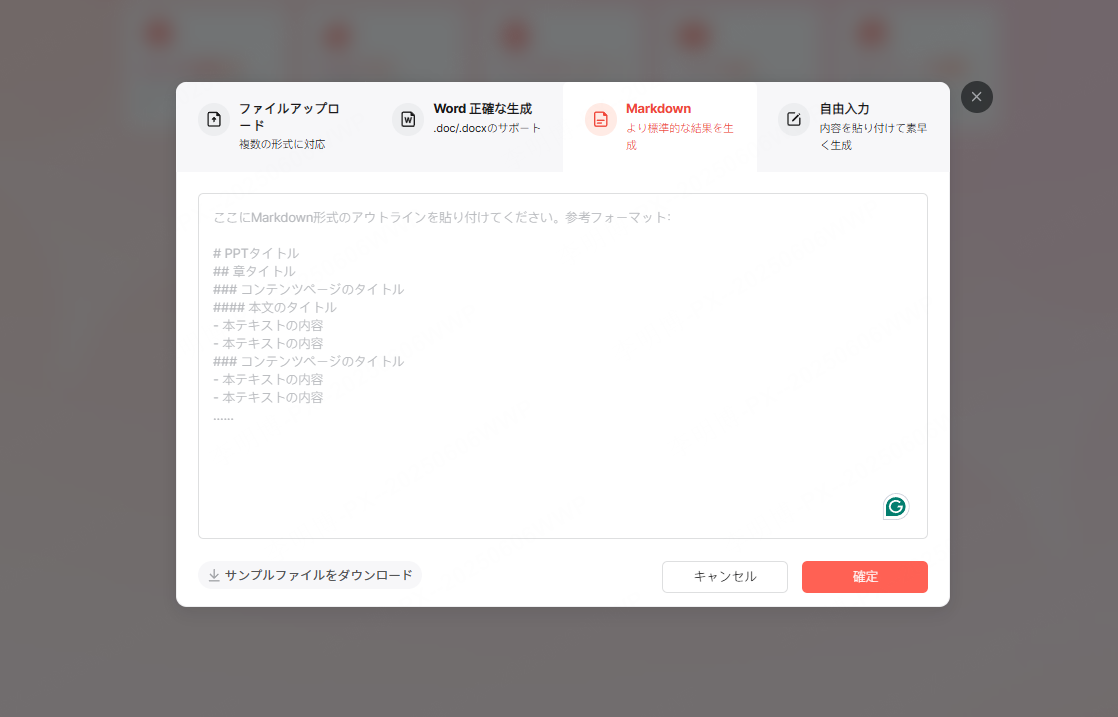This screenshot has height=717, width=1118.
Task: Click the pen icon next to 自由入力
Action: (x=793, y=119)
